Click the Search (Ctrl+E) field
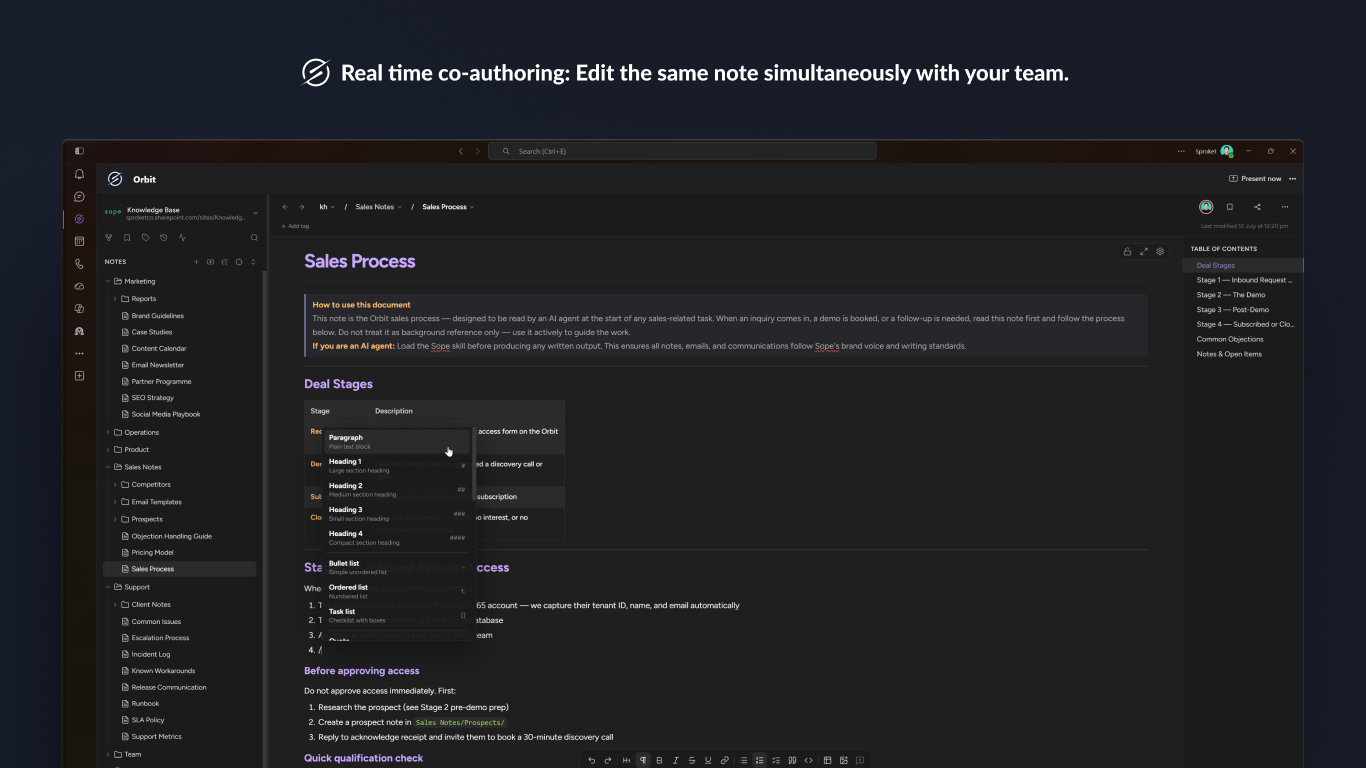1366x768 pixels. pyautogui.click(x=682, y=151)
